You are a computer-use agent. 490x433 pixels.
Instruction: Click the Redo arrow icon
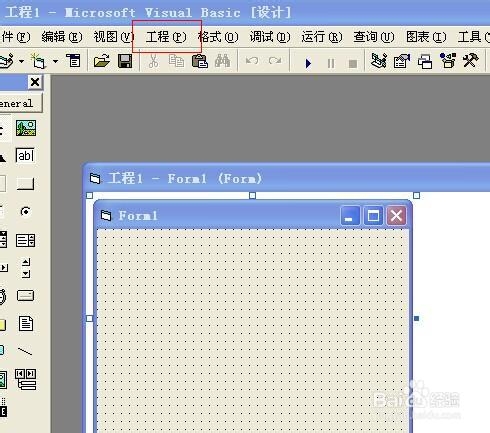275,61
